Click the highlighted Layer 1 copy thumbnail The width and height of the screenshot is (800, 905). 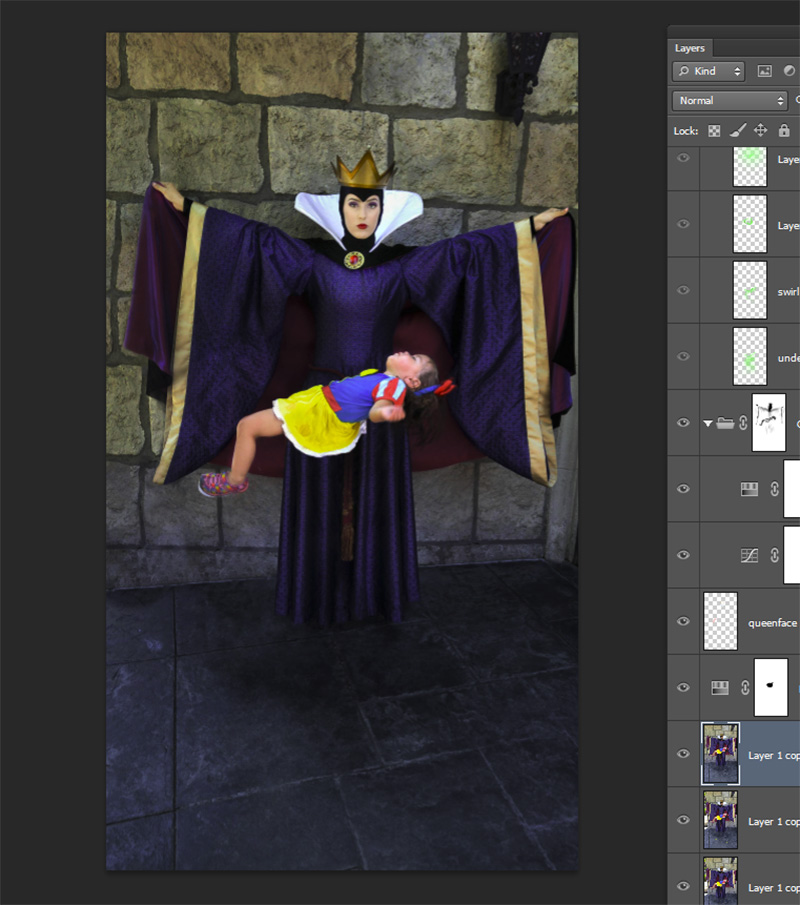coord(720,754)
